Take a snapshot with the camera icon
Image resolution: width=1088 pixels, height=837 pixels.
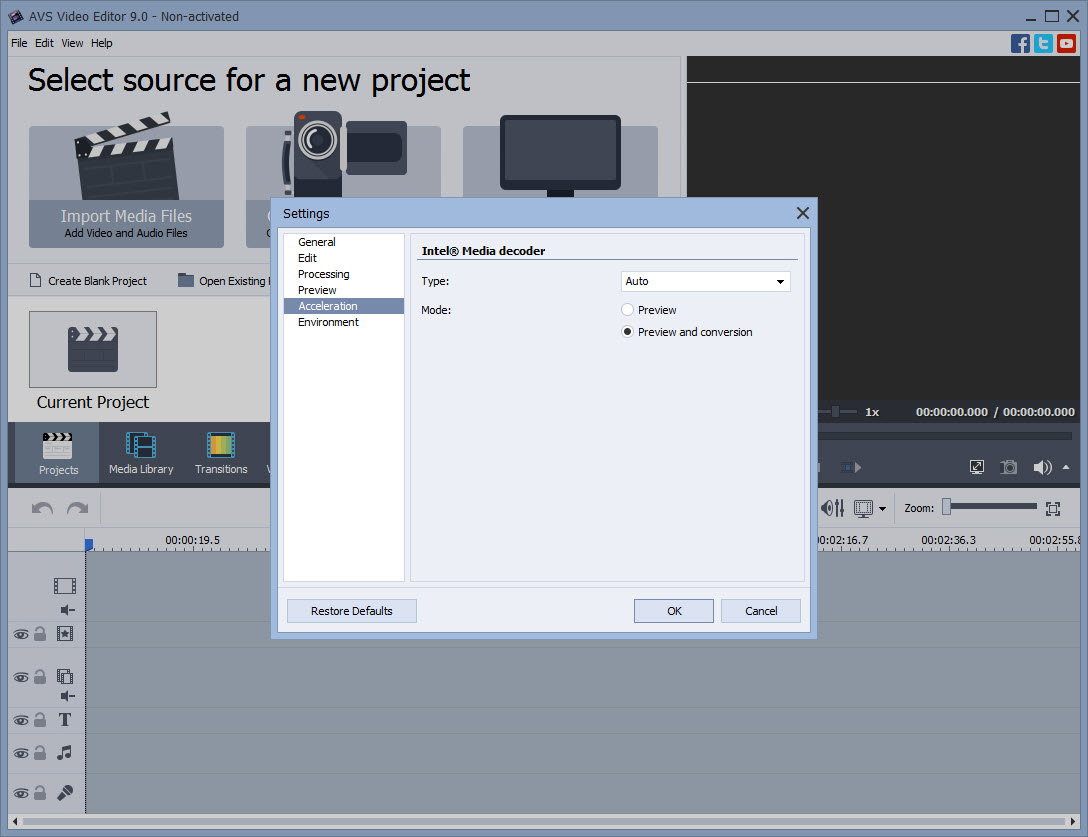(x=1009, y=467)
